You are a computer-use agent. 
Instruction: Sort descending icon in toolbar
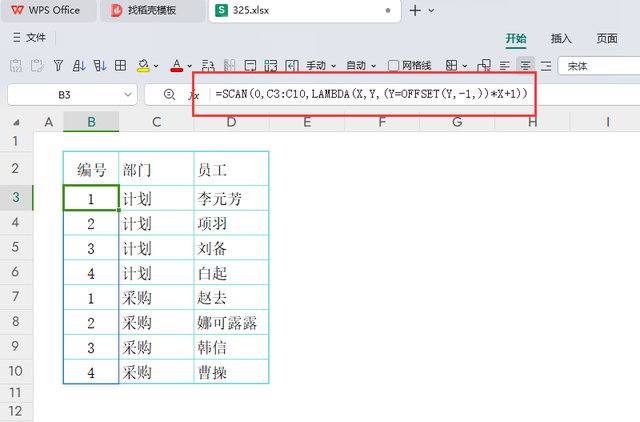click(100, 65)
